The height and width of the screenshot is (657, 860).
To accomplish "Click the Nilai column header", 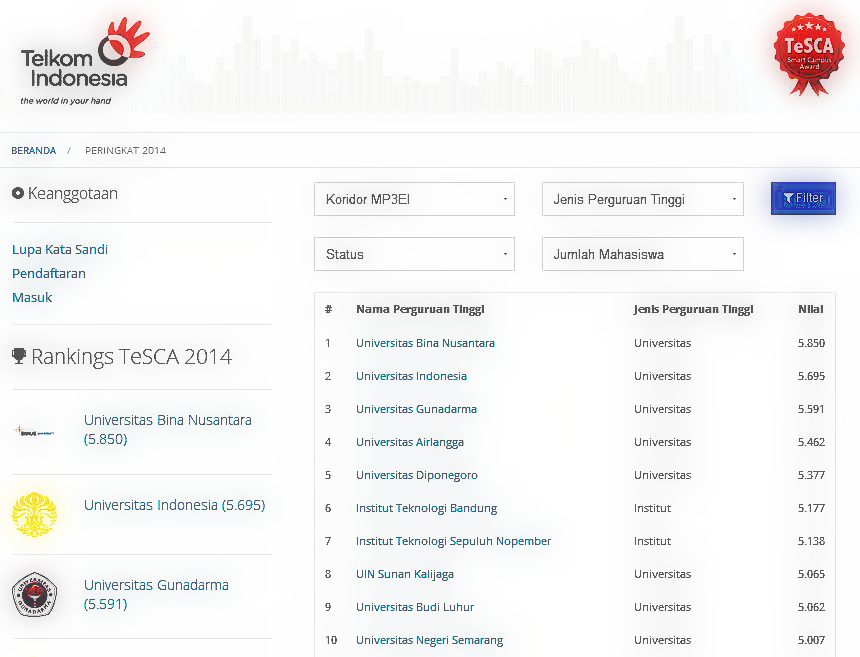I will 811,309.
